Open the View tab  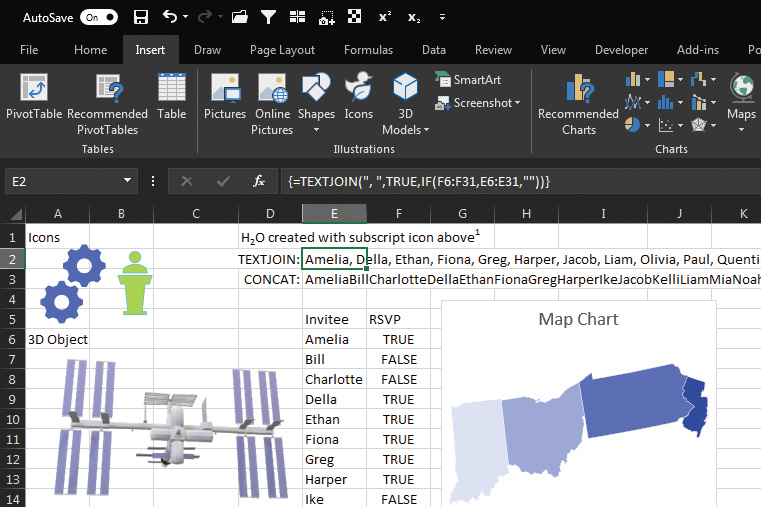pos(553,50)
